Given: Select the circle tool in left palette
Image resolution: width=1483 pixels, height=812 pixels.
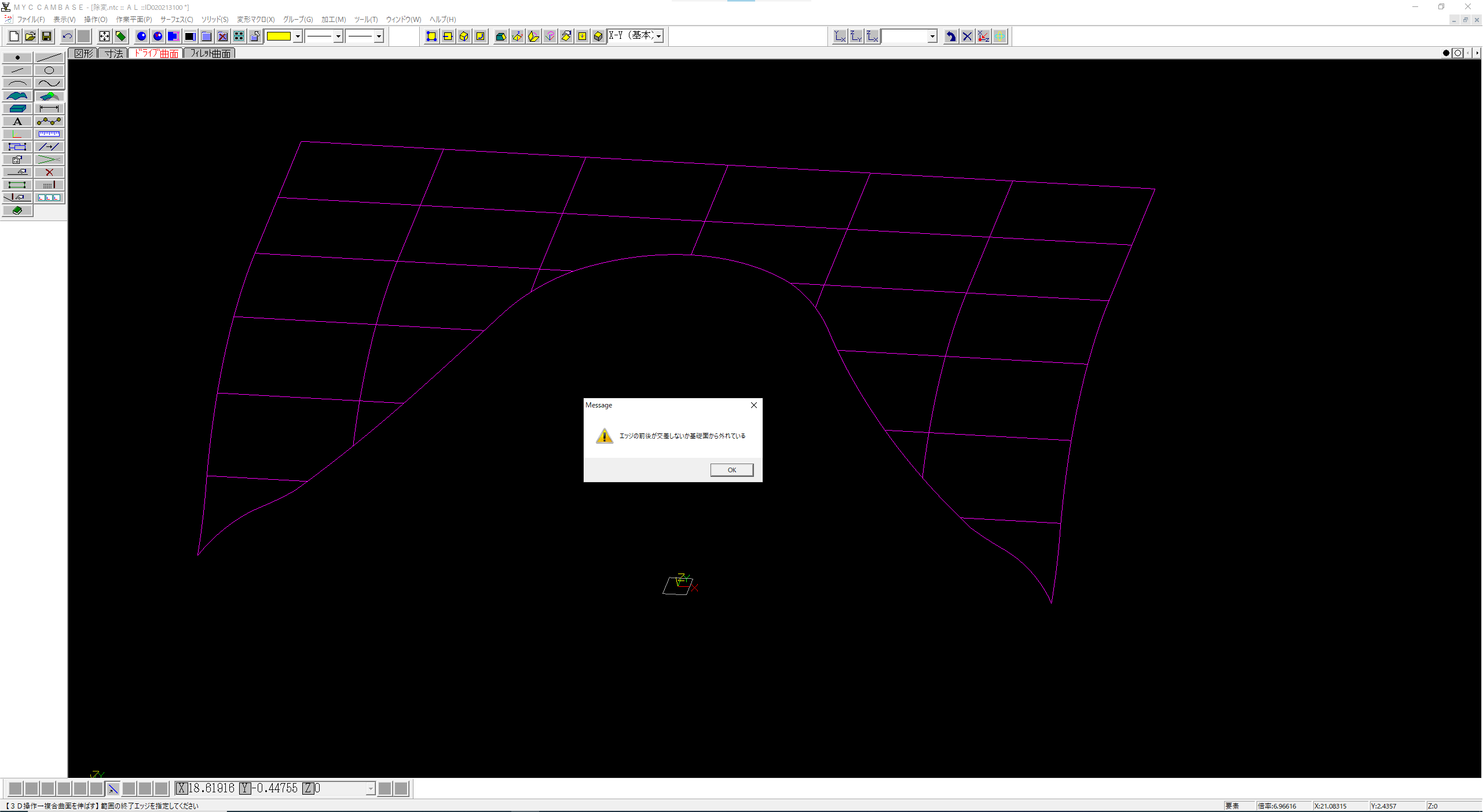Looking at the screenshot, I should (x=49, y=70).
